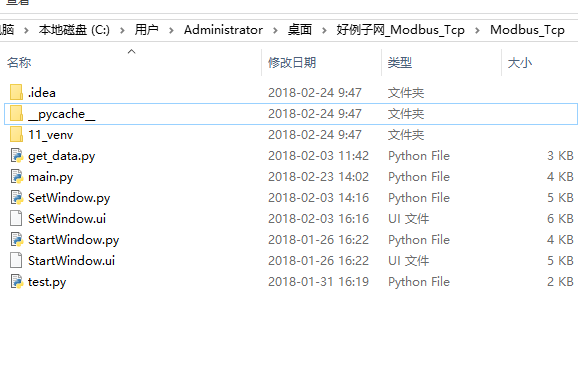Click the get_data.py Python file icon
This screenshot has height=374, width=578.
[x=17, y=155]
